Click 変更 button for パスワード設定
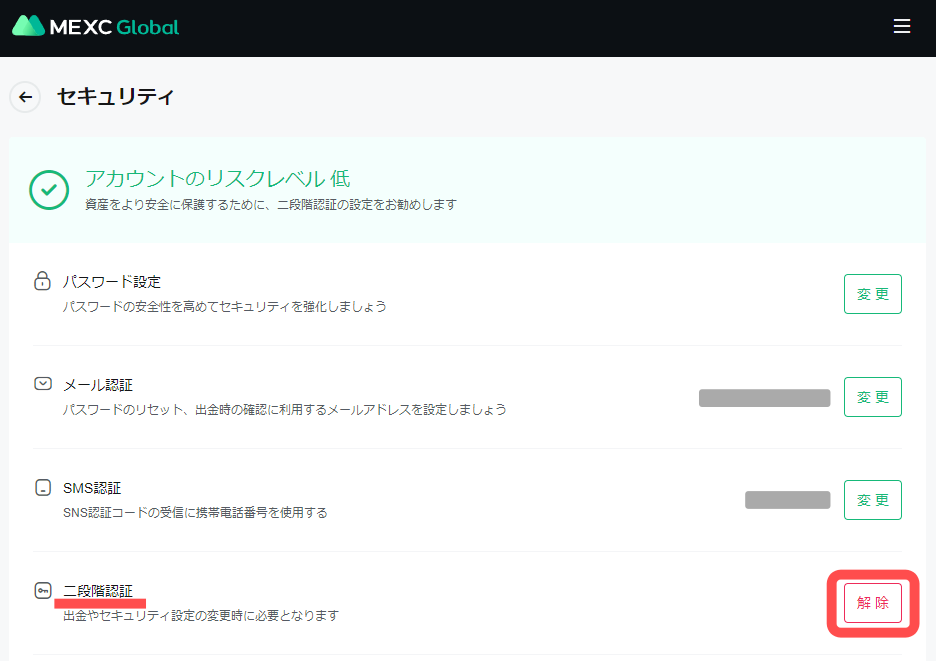The width and height of the screenshot is (936, 661). coord(873,294)
